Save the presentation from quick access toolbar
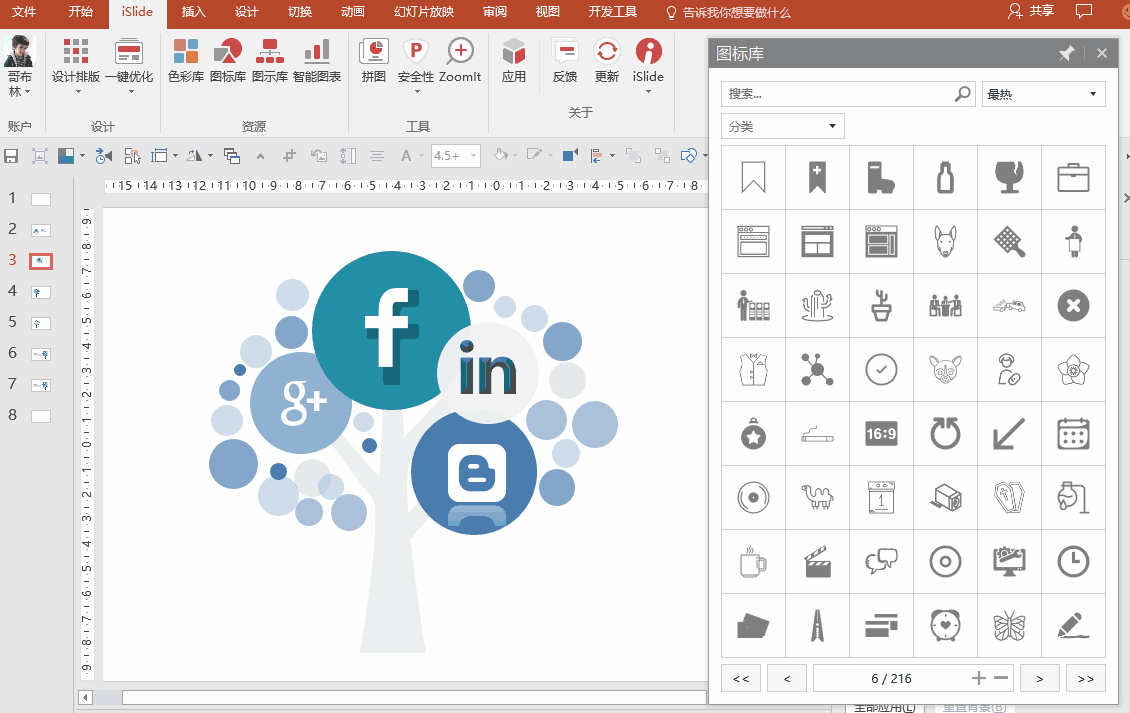 pyautogui.click(x=11, y=156)
